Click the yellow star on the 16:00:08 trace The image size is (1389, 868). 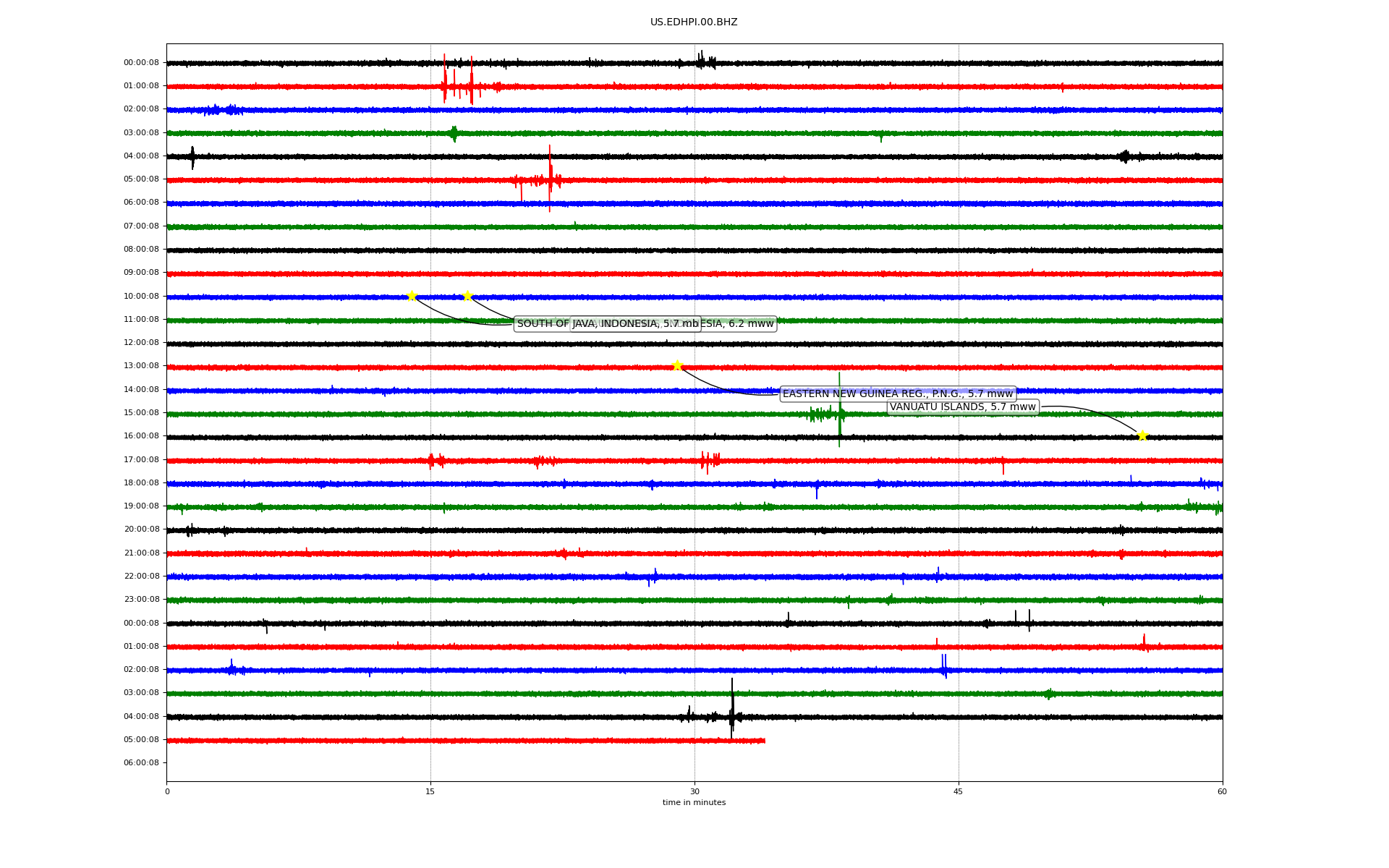click(x=1142, y=435)
